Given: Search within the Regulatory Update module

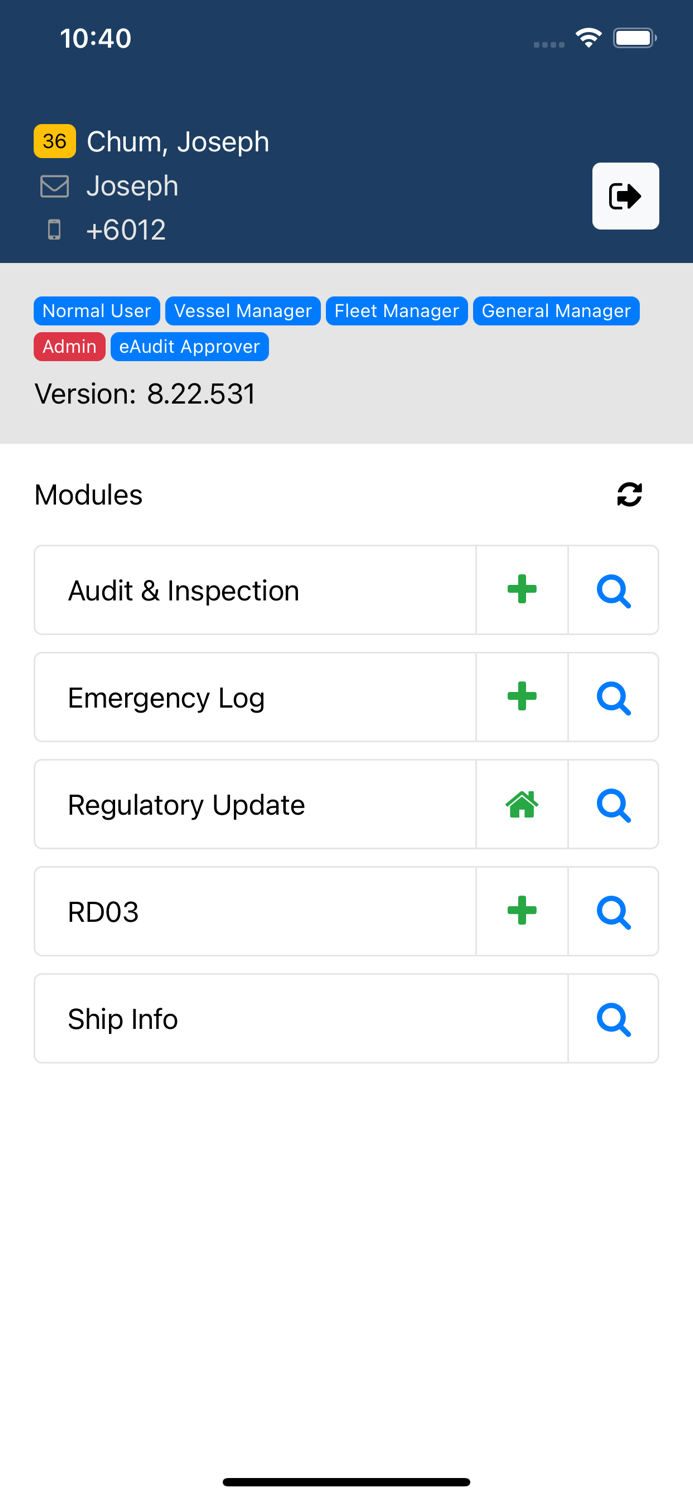Looking at the screenshot, I should point(613,804).
